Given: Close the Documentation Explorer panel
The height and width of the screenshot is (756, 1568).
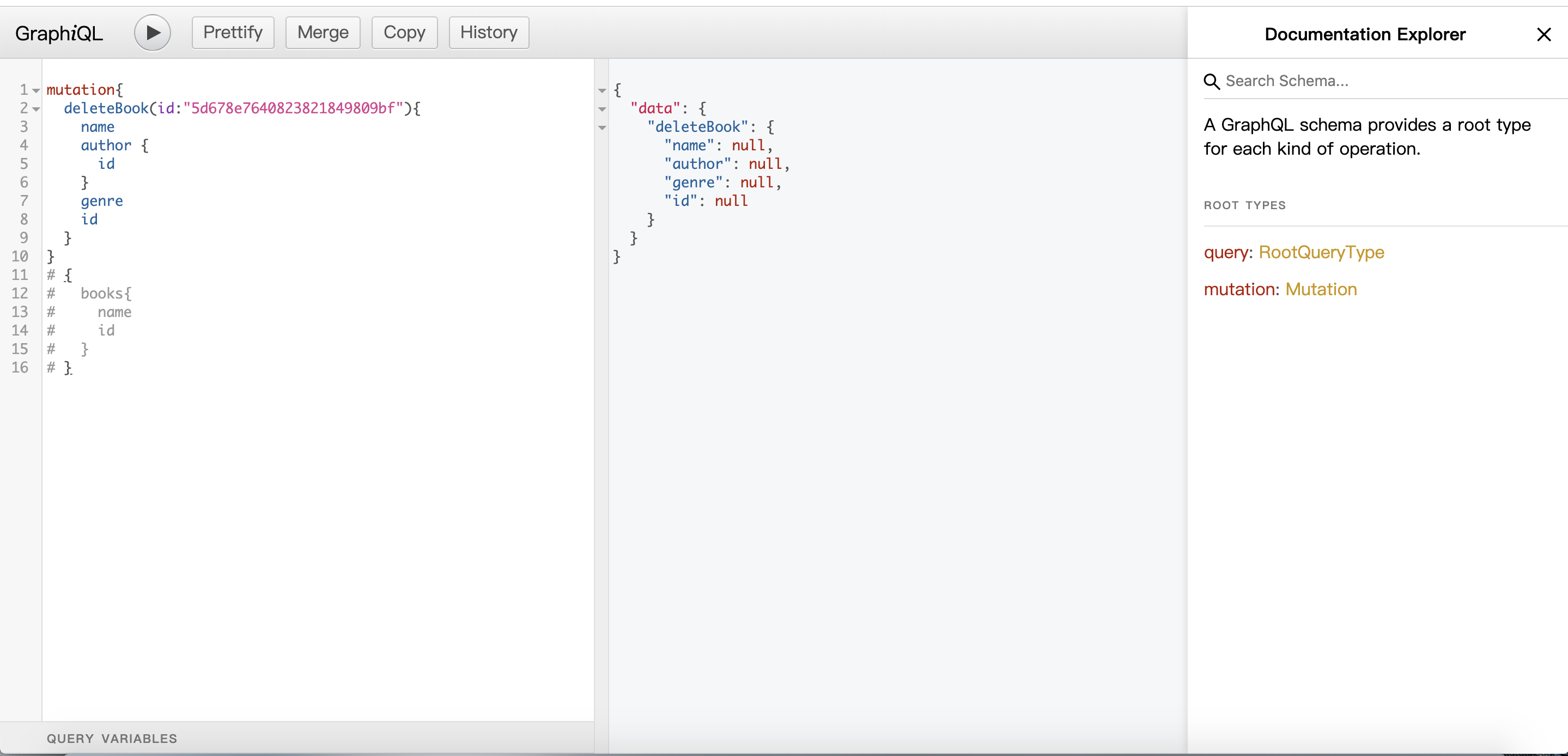Looking at the screenshot, I should 1543,35.
